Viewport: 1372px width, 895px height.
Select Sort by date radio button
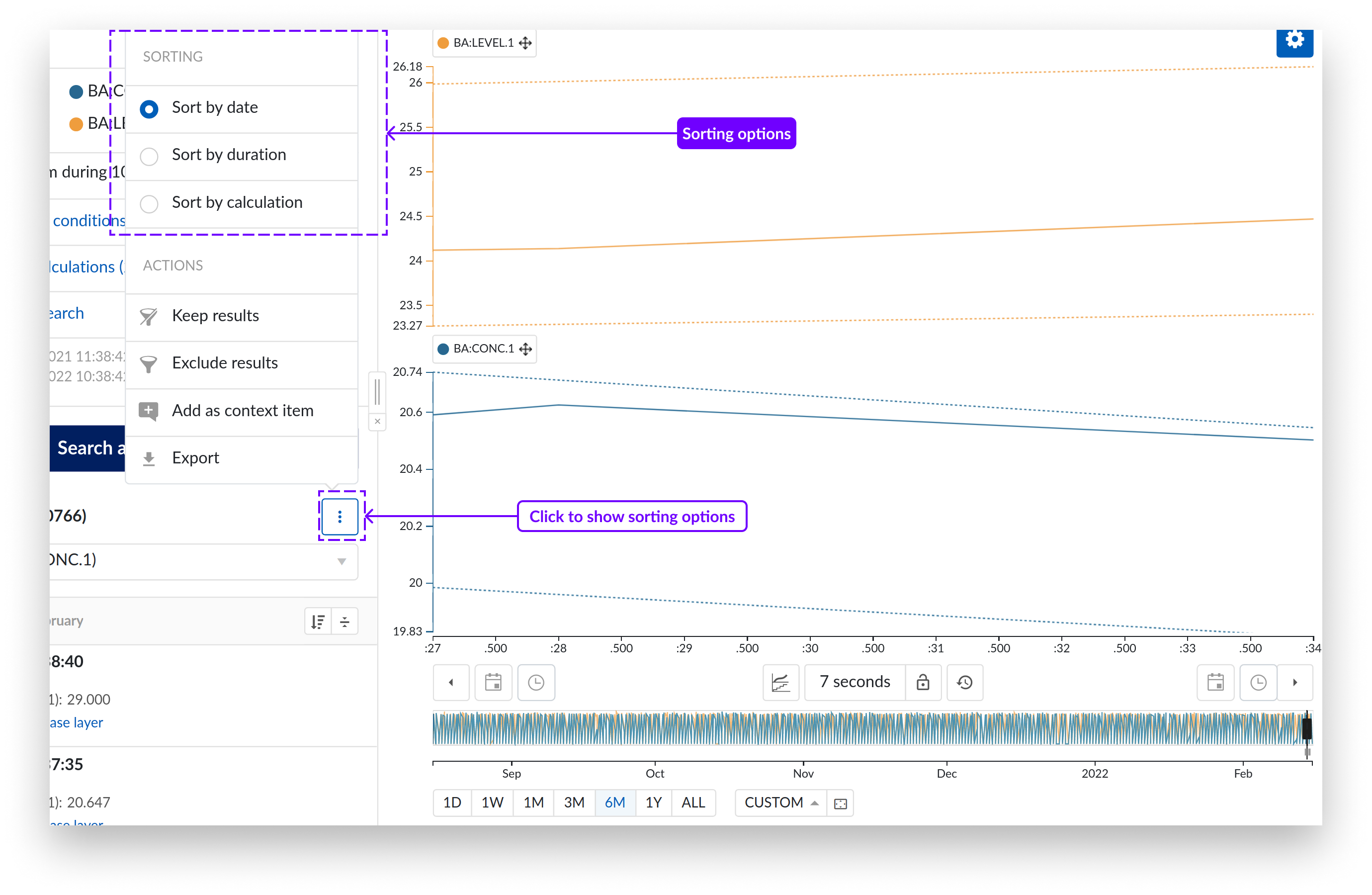[149, 108]
